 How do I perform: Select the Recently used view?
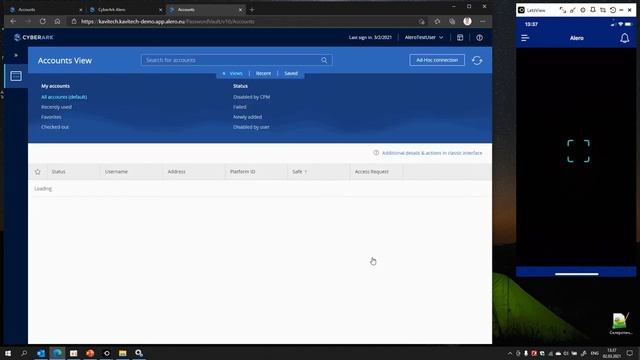point(56,107)
